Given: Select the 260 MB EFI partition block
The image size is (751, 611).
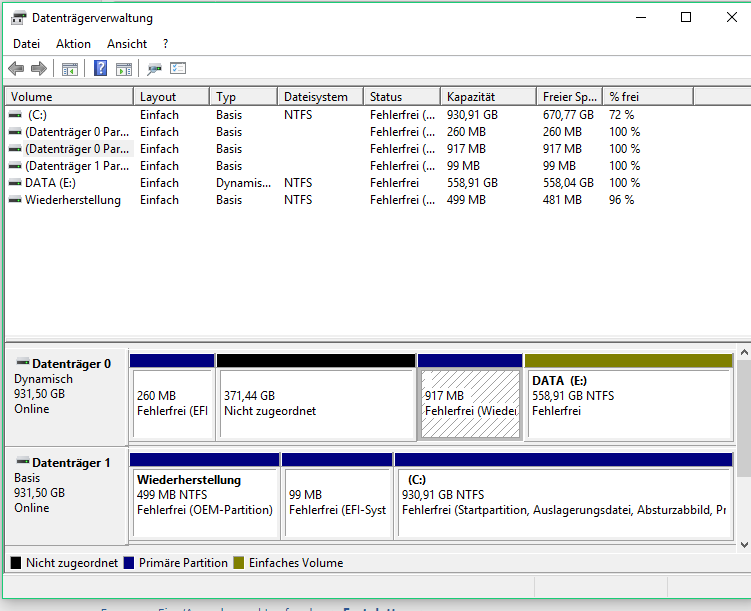Looking at the screenshot, I should coord(172,397).
